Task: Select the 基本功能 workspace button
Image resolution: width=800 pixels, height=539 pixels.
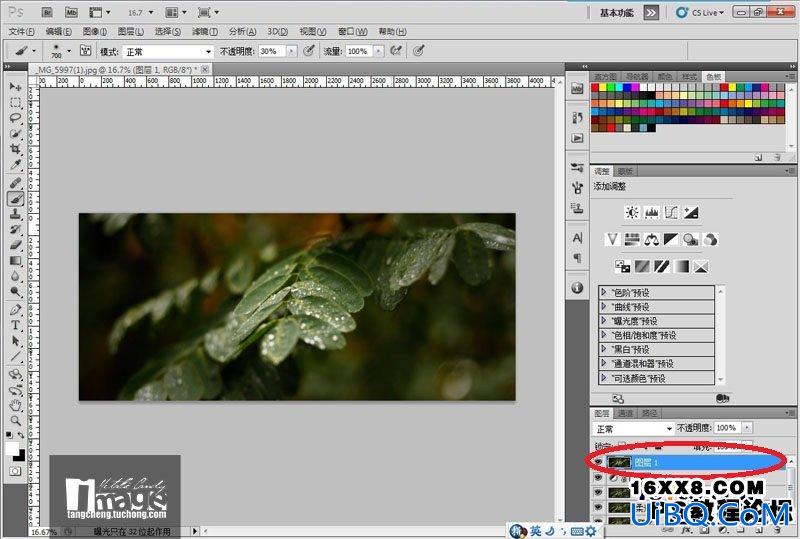Action: [x=616, y=13]
